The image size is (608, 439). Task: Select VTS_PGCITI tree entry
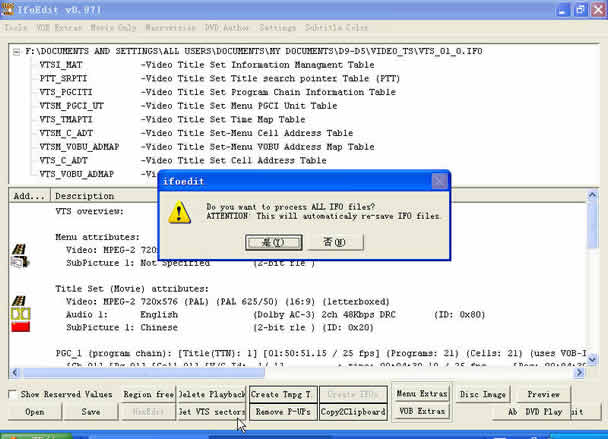[x=66, y=92]
